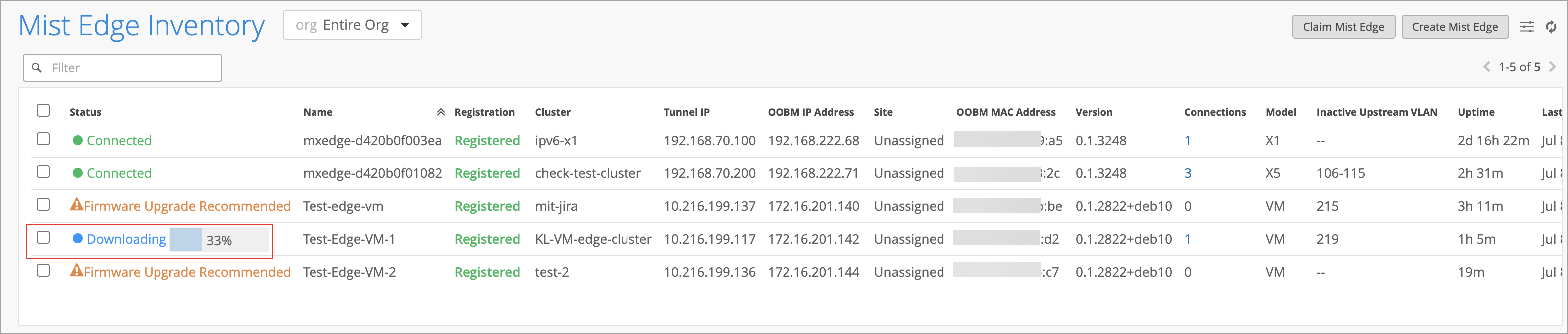Go to previous page of results

(1486, 67)
